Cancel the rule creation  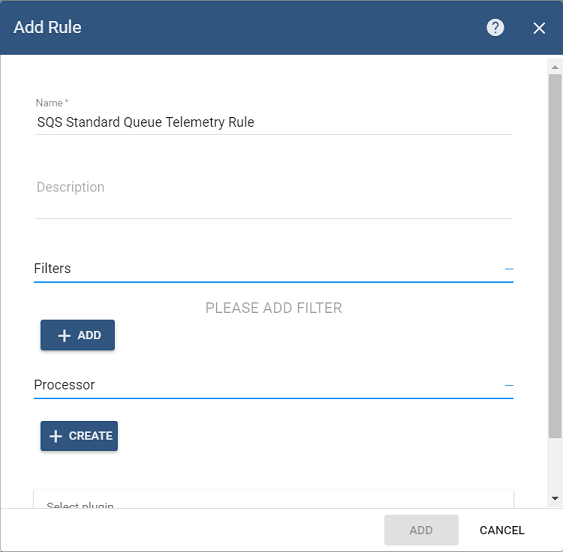pyautogui.click(x=502, y=530)
